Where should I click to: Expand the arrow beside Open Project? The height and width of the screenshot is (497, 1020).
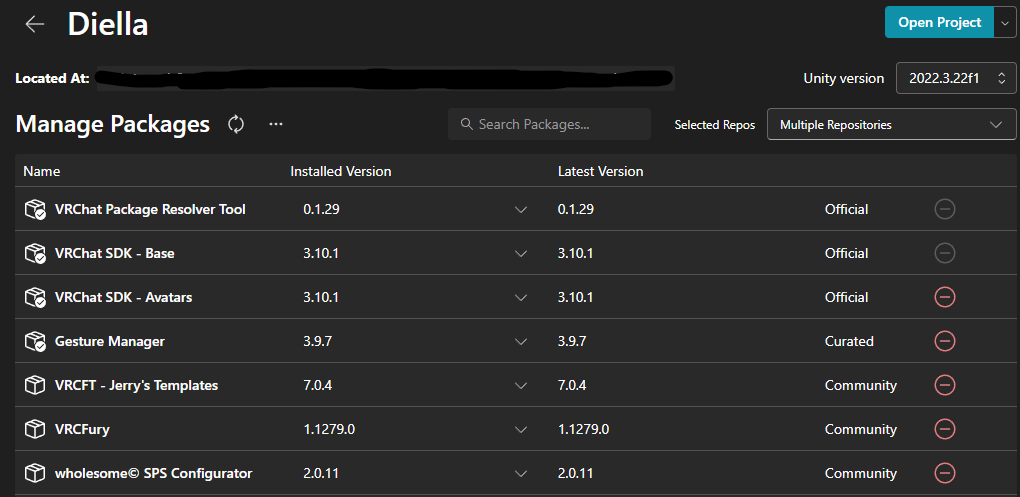tap(1005, 23)
